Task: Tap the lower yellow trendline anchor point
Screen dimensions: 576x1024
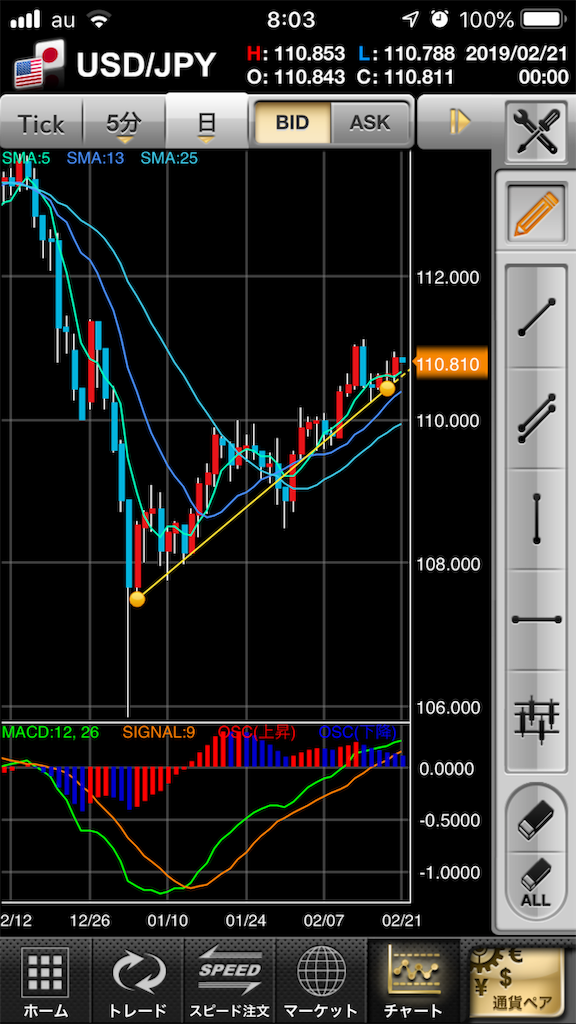Action: (x=137, y=599)
